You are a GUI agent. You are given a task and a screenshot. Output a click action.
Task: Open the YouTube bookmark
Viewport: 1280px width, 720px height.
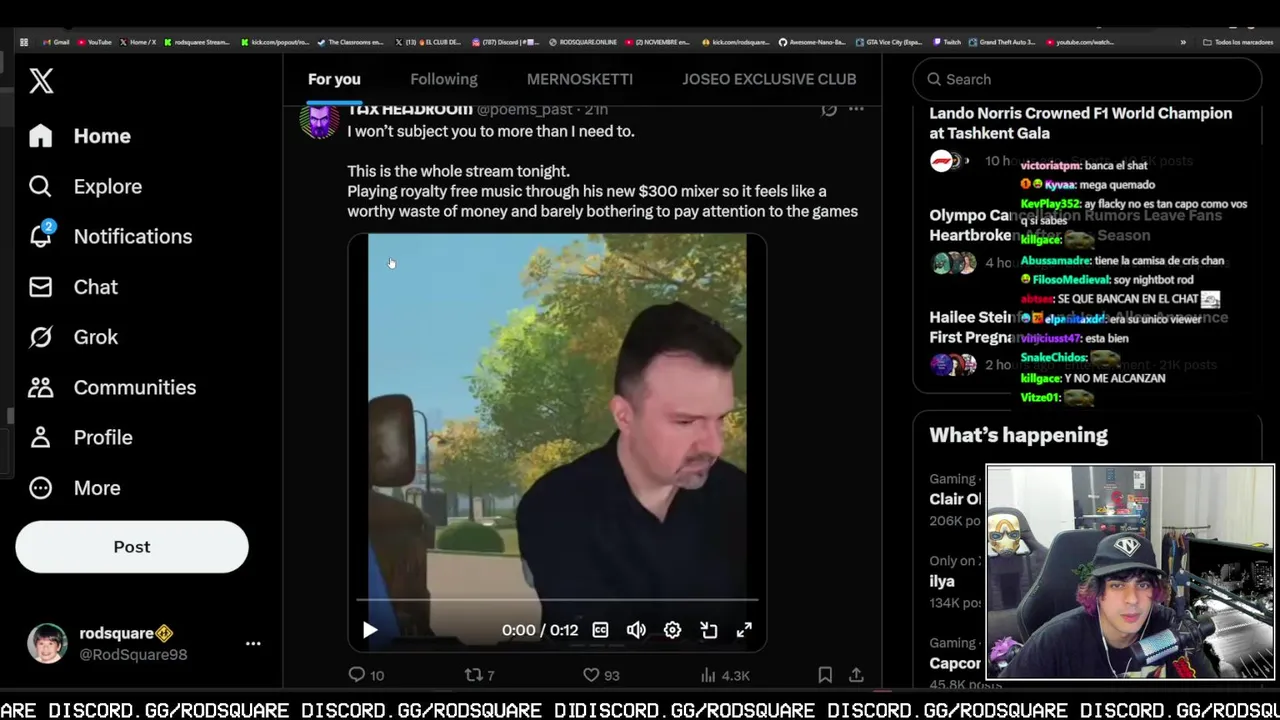click(94, 42)
